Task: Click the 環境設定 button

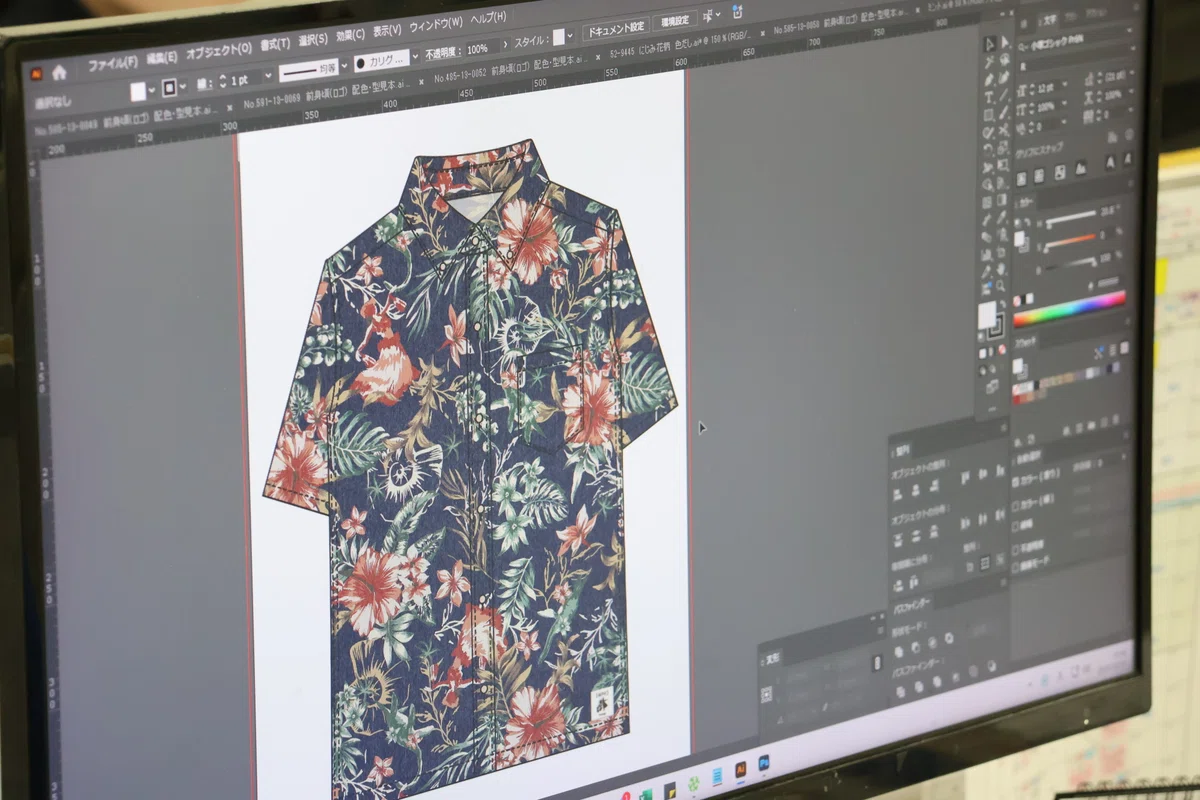Action: coord(675,21)
